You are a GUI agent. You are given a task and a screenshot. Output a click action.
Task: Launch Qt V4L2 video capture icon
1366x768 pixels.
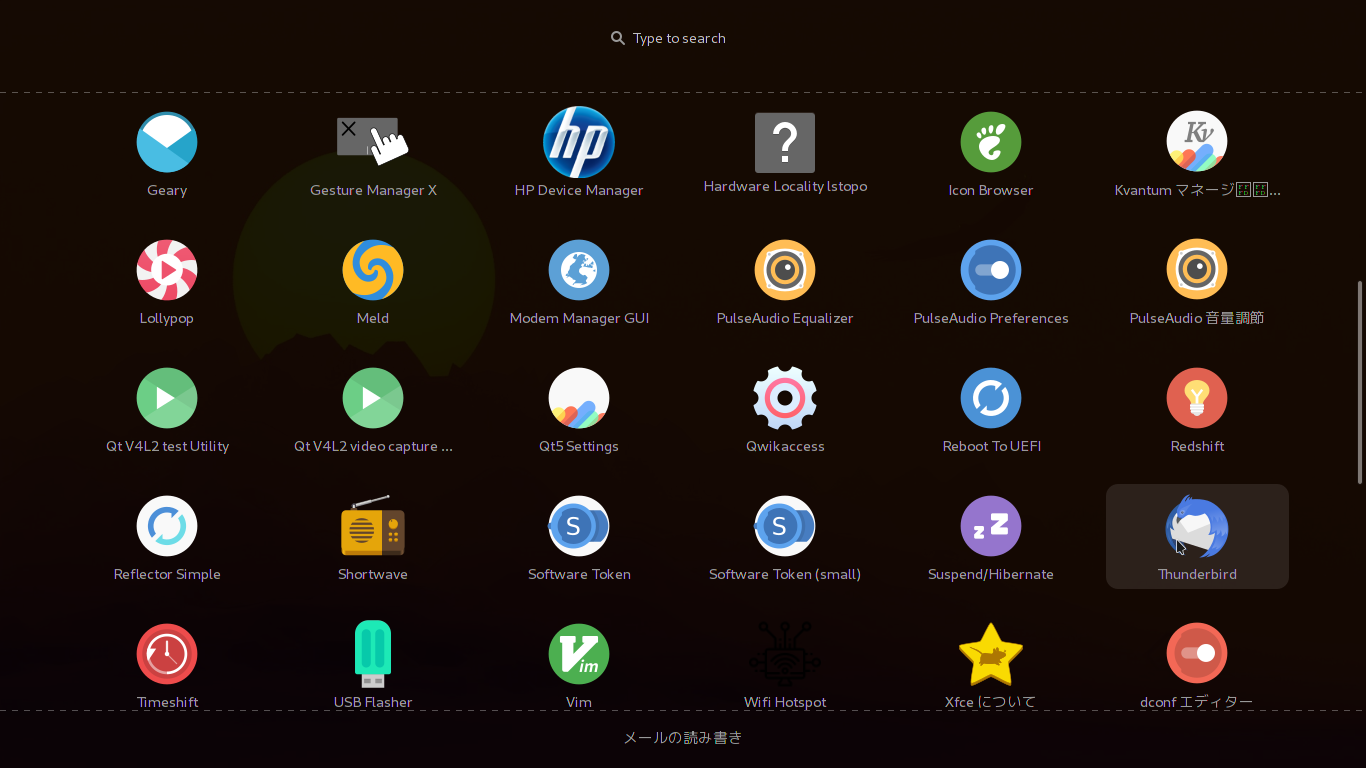pyautogui.click(x=373, y=398)
